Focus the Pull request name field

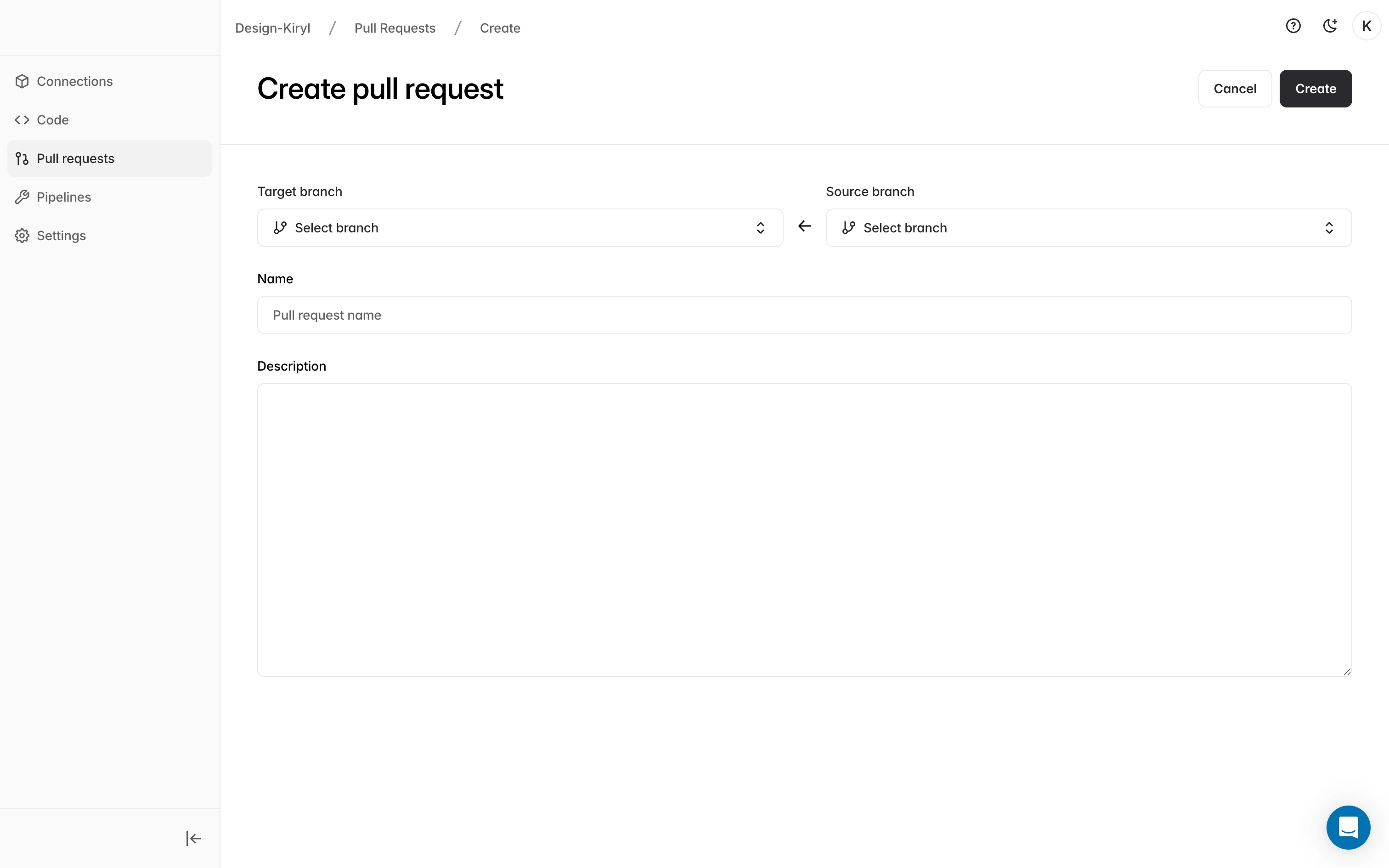pyautogui.click(x=803, y=315)
